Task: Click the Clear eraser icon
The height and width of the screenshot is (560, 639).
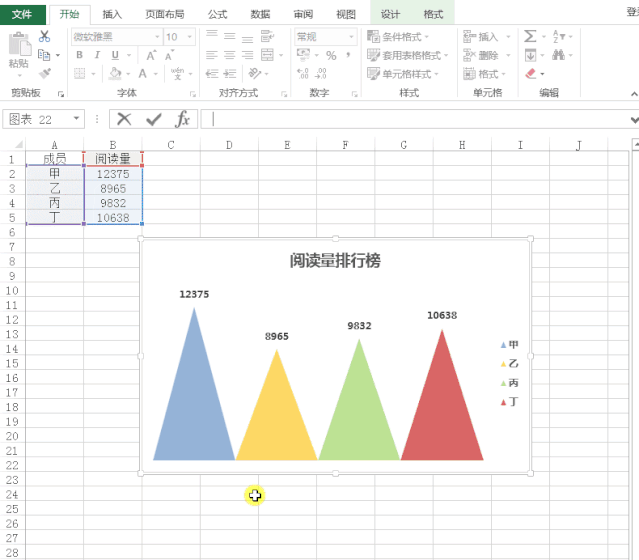Action: click(x=531, y=74)
